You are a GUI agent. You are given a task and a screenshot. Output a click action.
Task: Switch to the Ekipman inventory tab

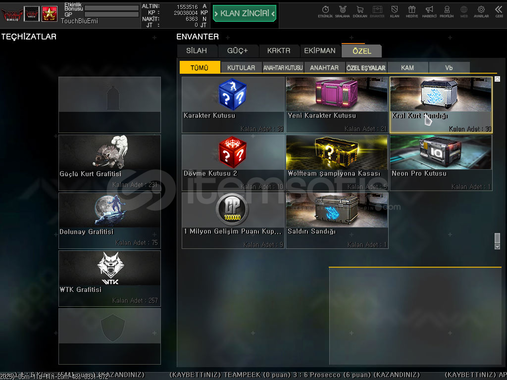click(320, 51)
